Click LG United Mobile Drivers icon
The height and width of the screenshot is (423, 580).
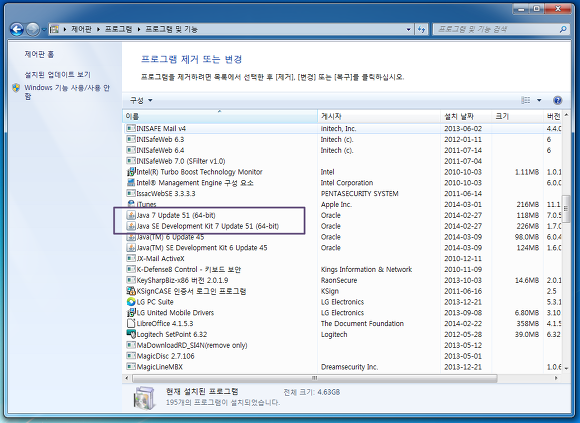click(x=131, y=313)
